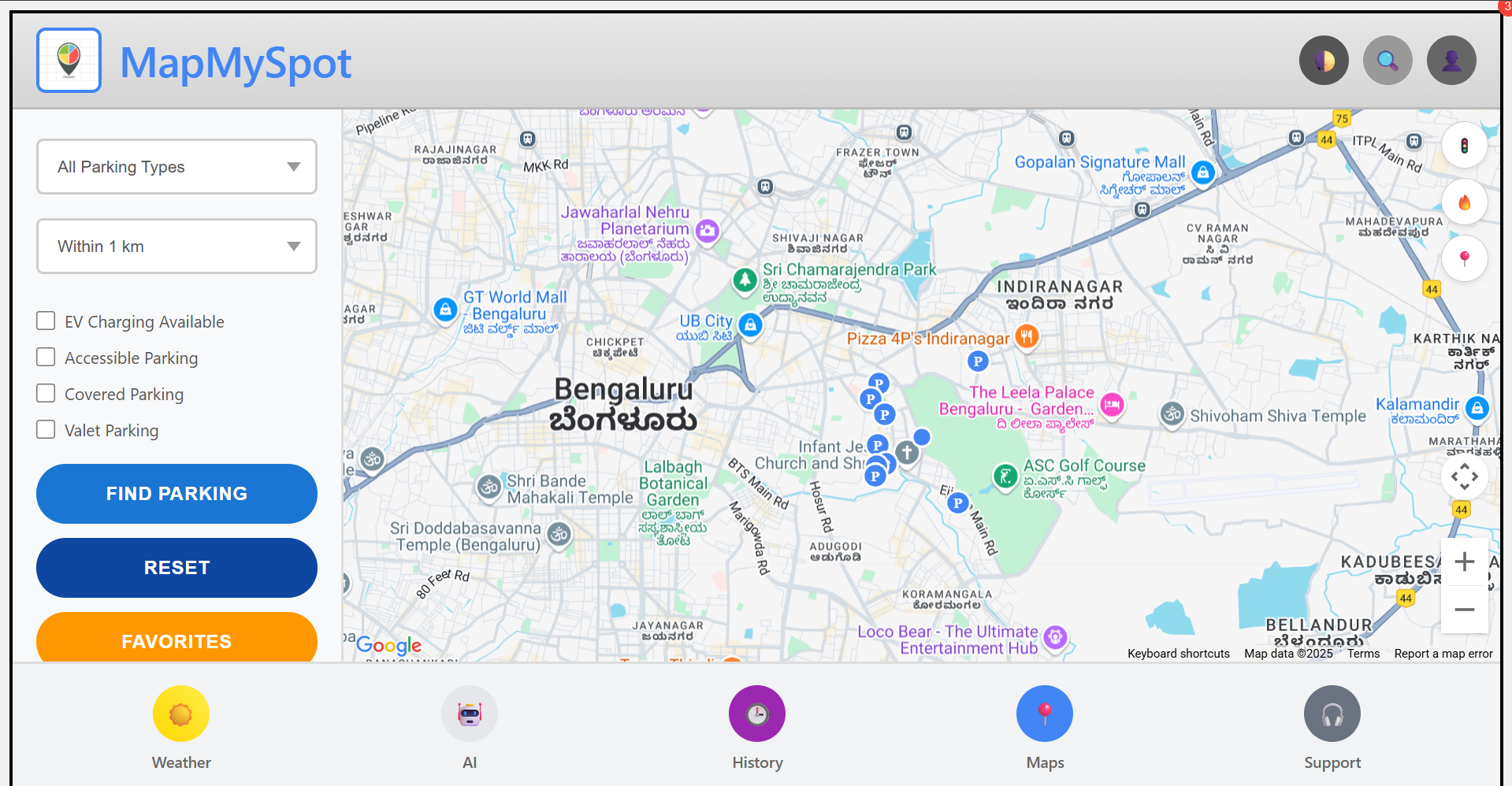Click the BELLANDUR area label
Image resolution: width=1512 pixels, height=786 pixels.
pyautogui.click(x=1318, y=632)
